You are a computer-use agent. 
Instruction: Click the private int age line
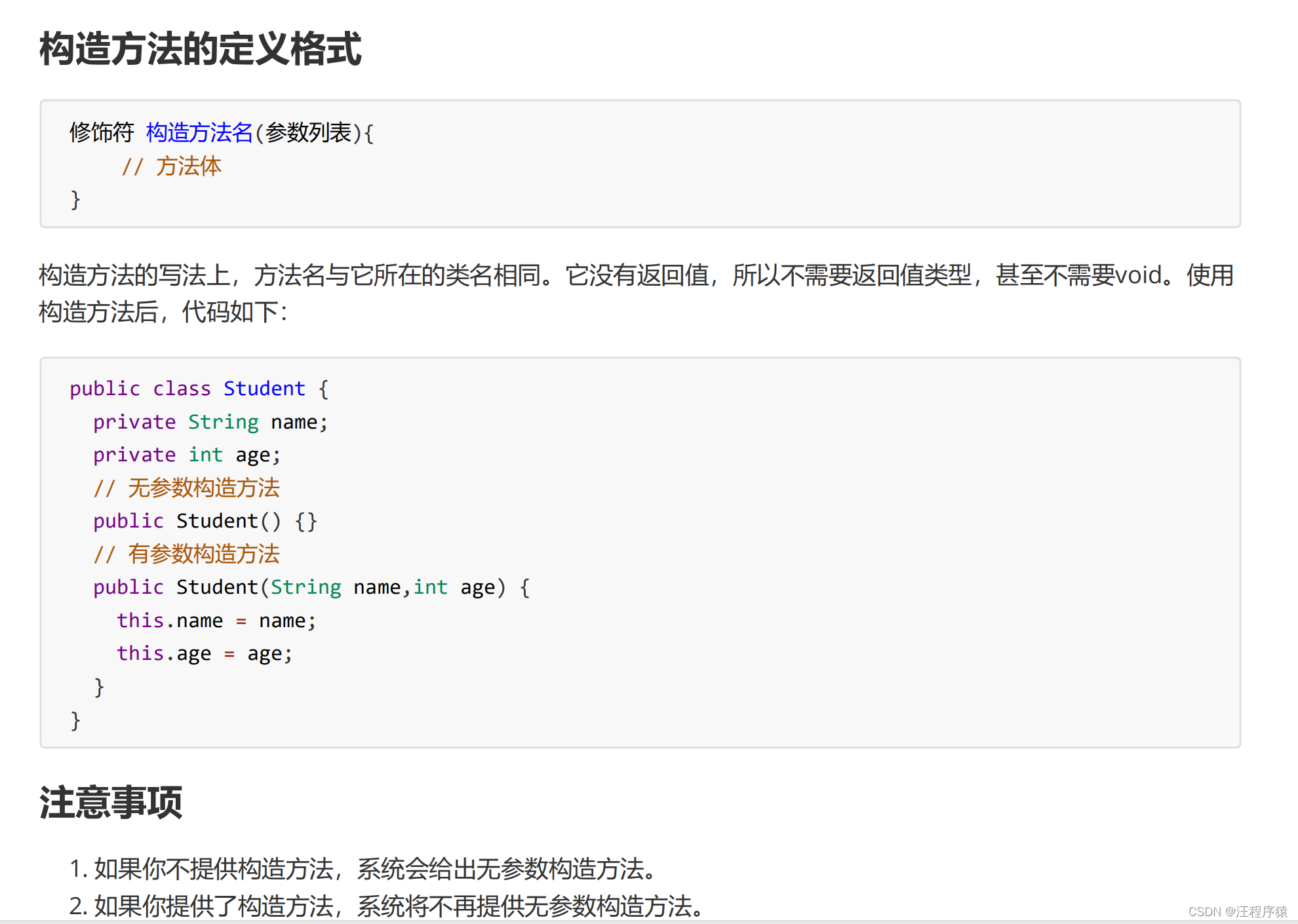click(x=186, y=455)
